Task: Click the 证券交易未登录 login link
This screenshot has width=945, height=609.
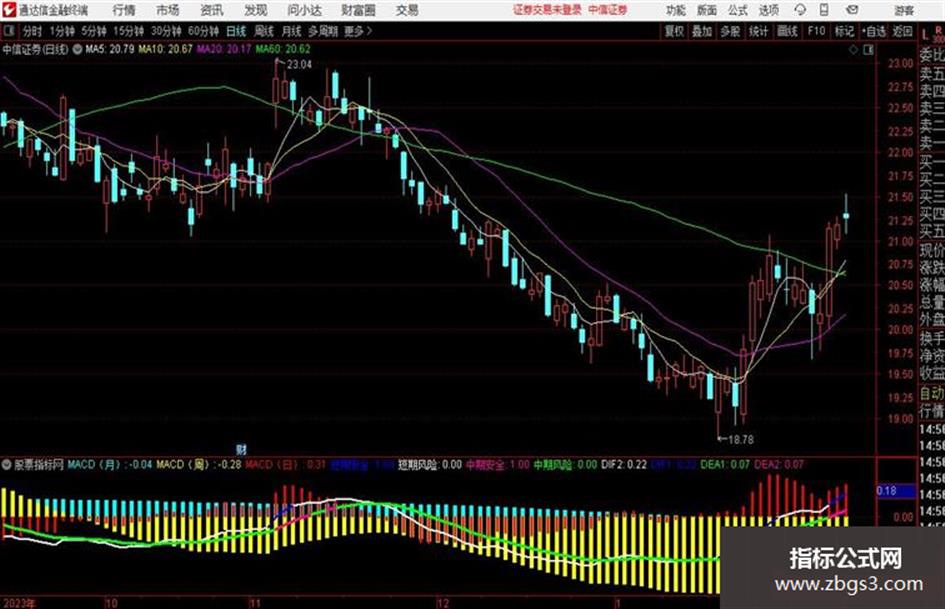Action: [x=547, y=10]
